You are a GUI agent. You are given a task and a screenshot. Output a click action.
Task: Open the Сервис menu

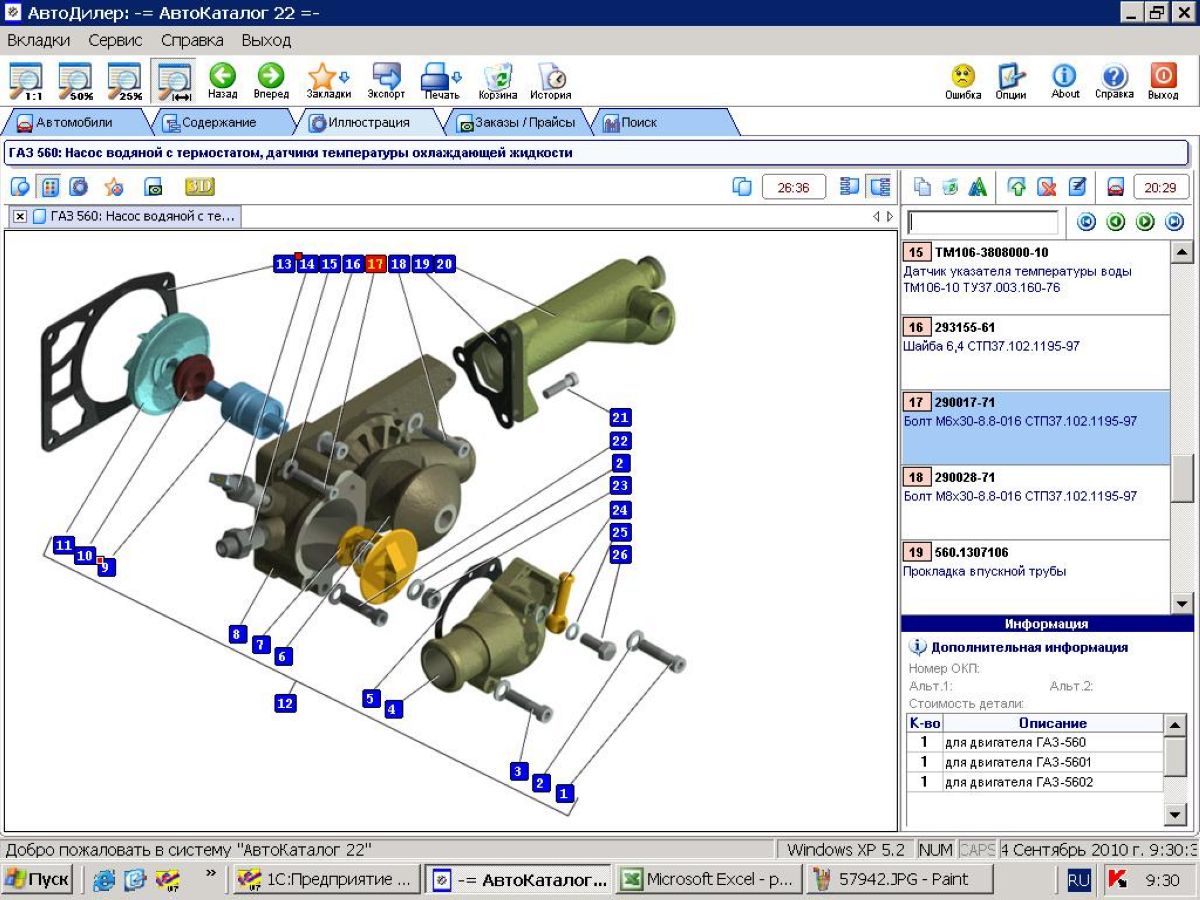point(115,40)
